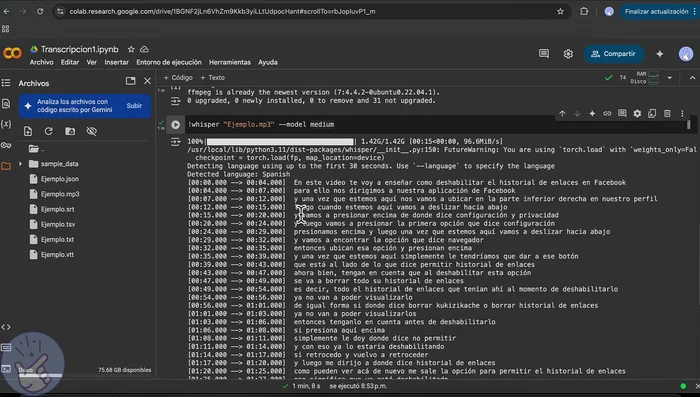
Task: Open the user account avatar
Action: coord(686,54)
